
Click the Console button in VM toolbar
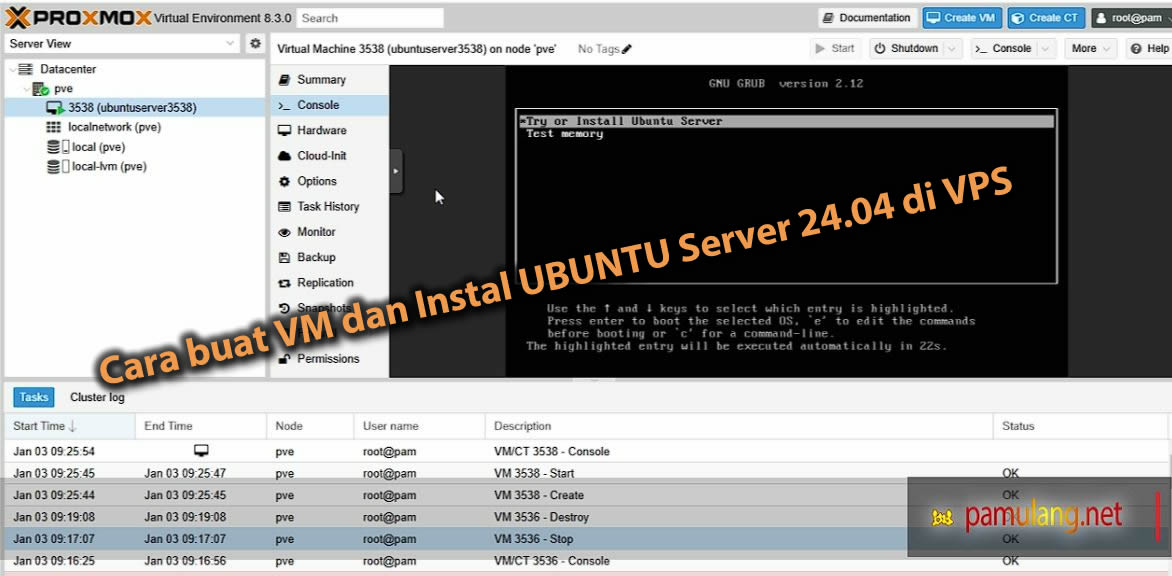[x=1005, y=49]
